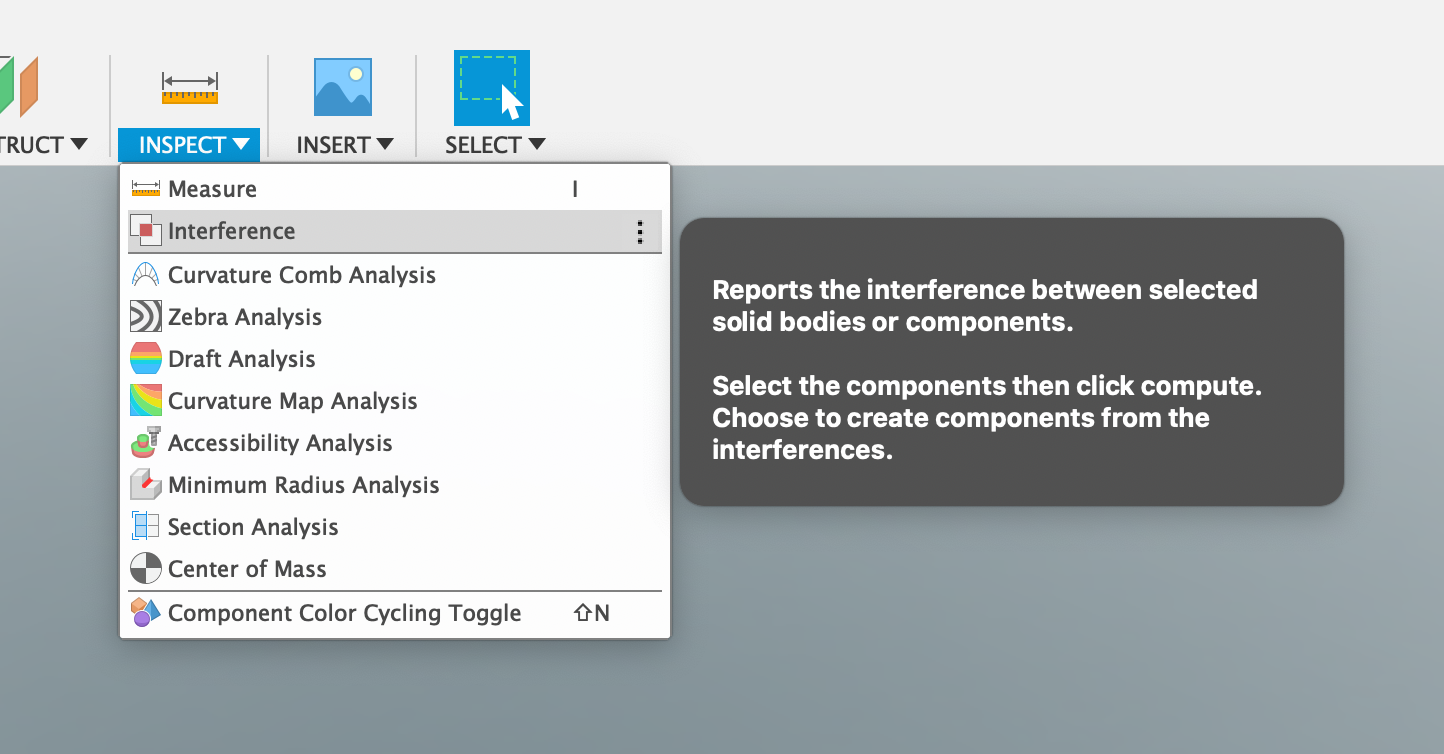
Task: Click the Section Analysis icon
Action: 146,527
